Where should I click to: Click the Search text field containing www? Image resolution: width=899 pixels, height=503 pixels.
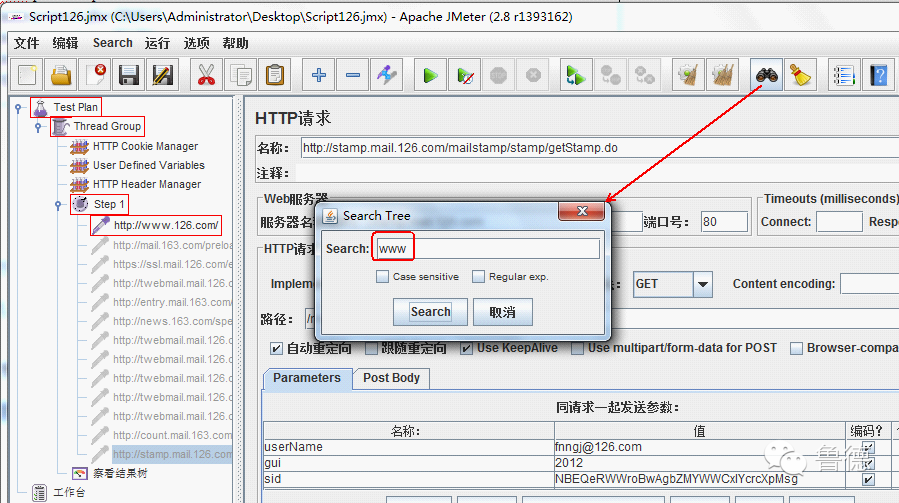point(488,248)
